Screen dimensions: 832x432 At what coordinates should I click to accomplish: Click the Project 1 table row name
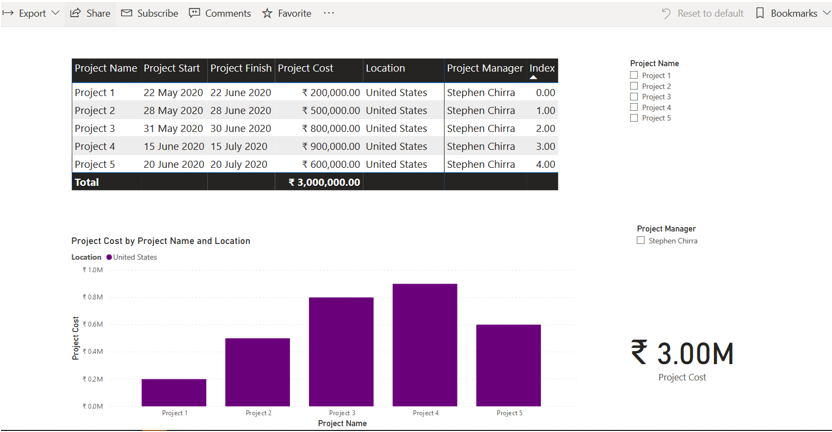pos(94,92)
